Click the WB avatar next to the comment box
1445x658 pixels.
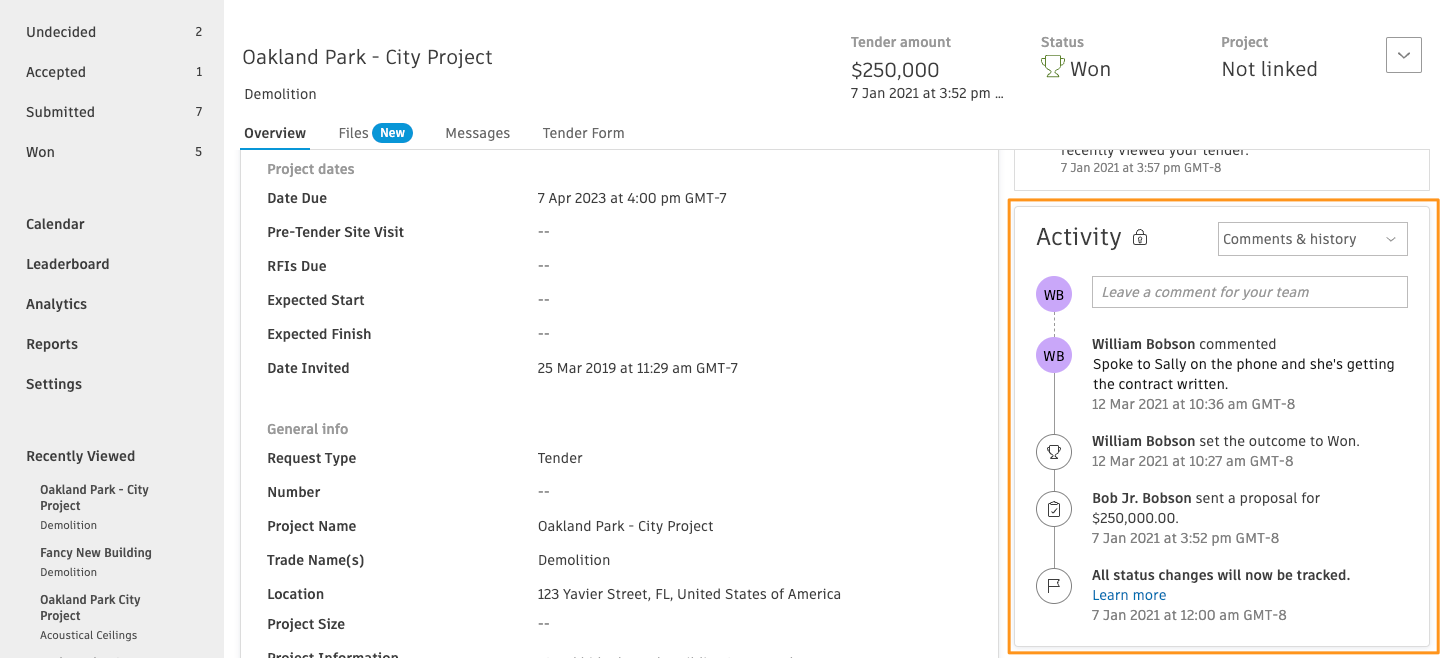coord(1053,292)
